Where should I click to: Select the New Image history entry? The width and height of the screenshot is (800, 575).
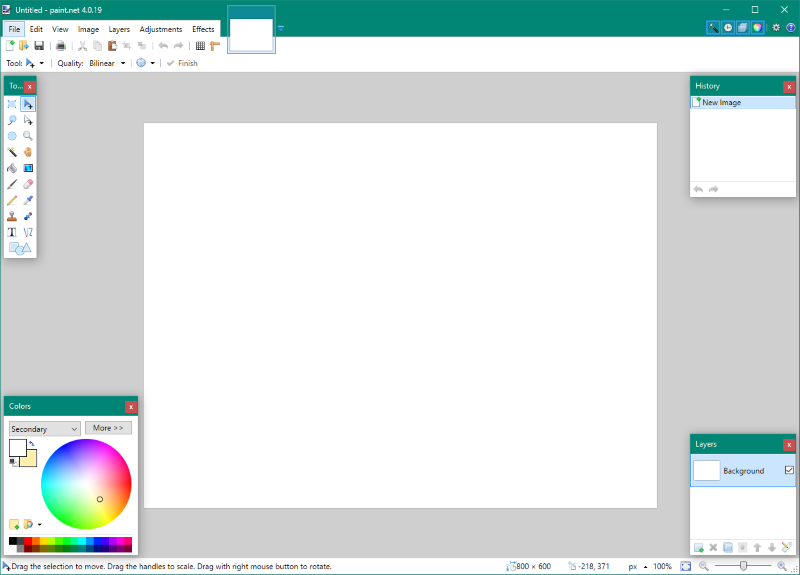click(x=743, y=103)
